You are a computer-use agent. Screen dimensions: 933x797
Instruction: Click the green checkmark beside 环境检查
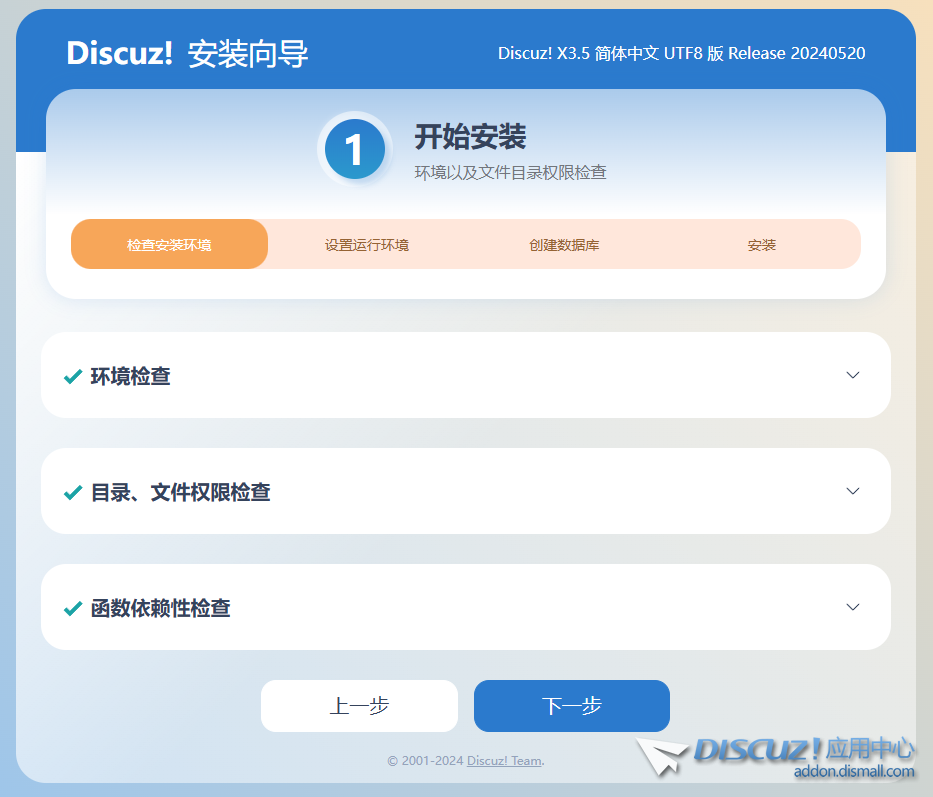click(x=72, y=377)
